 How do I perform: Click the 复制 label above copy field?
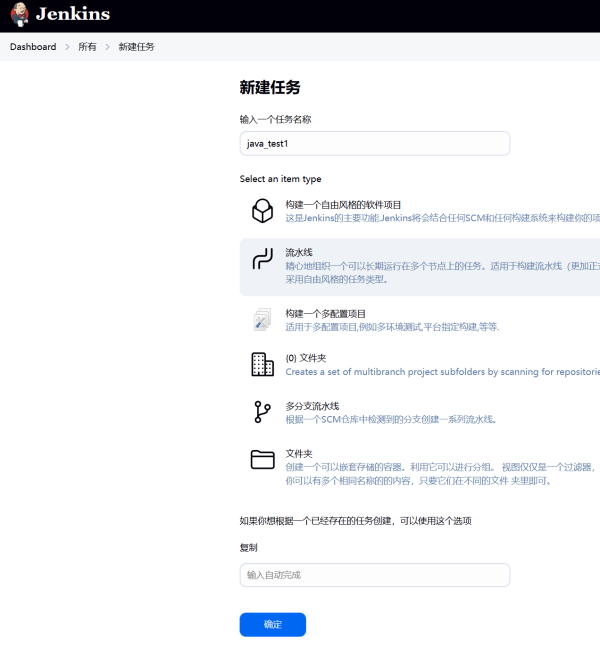248,547
